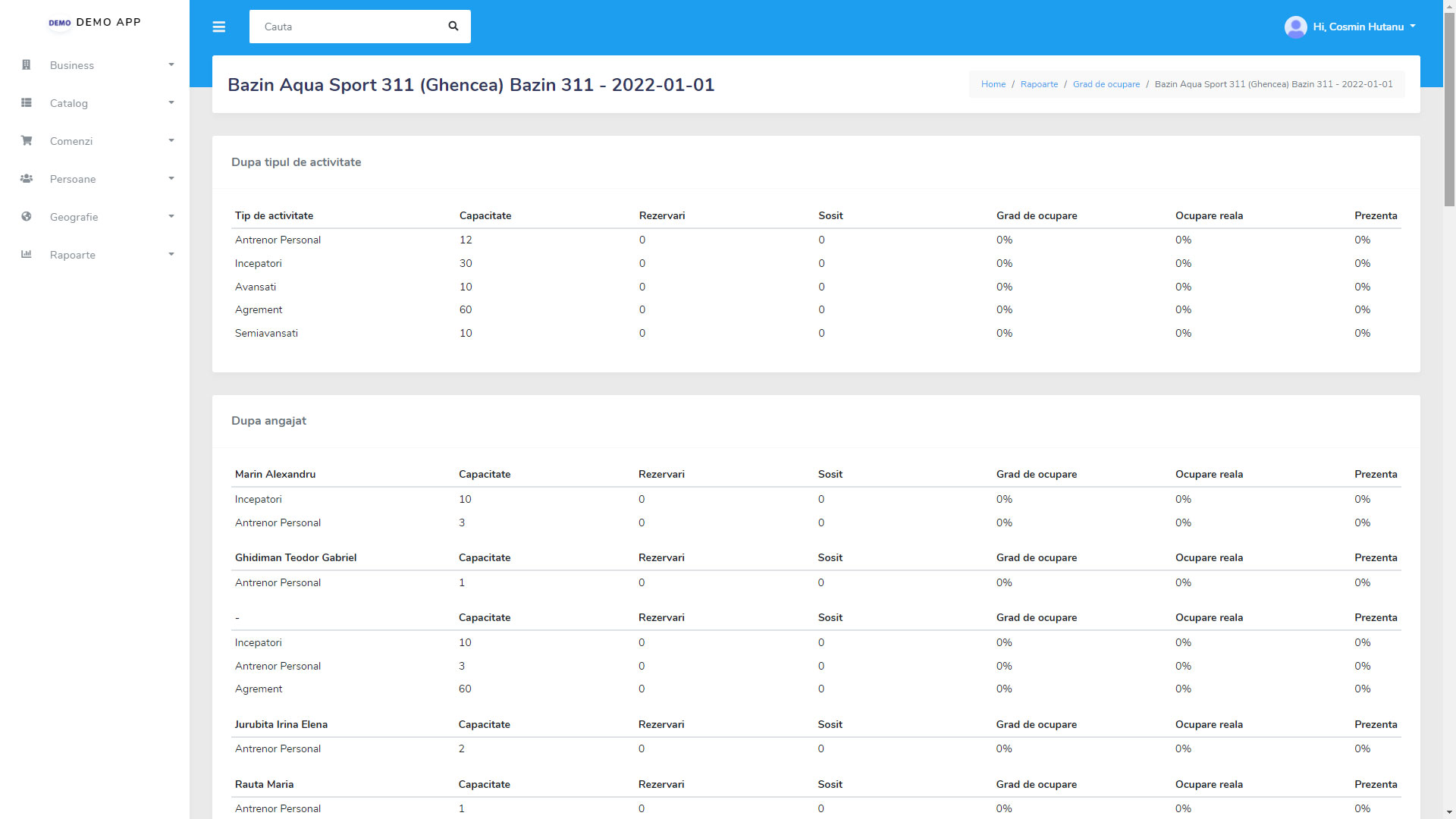Open the Comenzi sidebar menu
The image size is (1456, 819).
[x=95, y=141]
